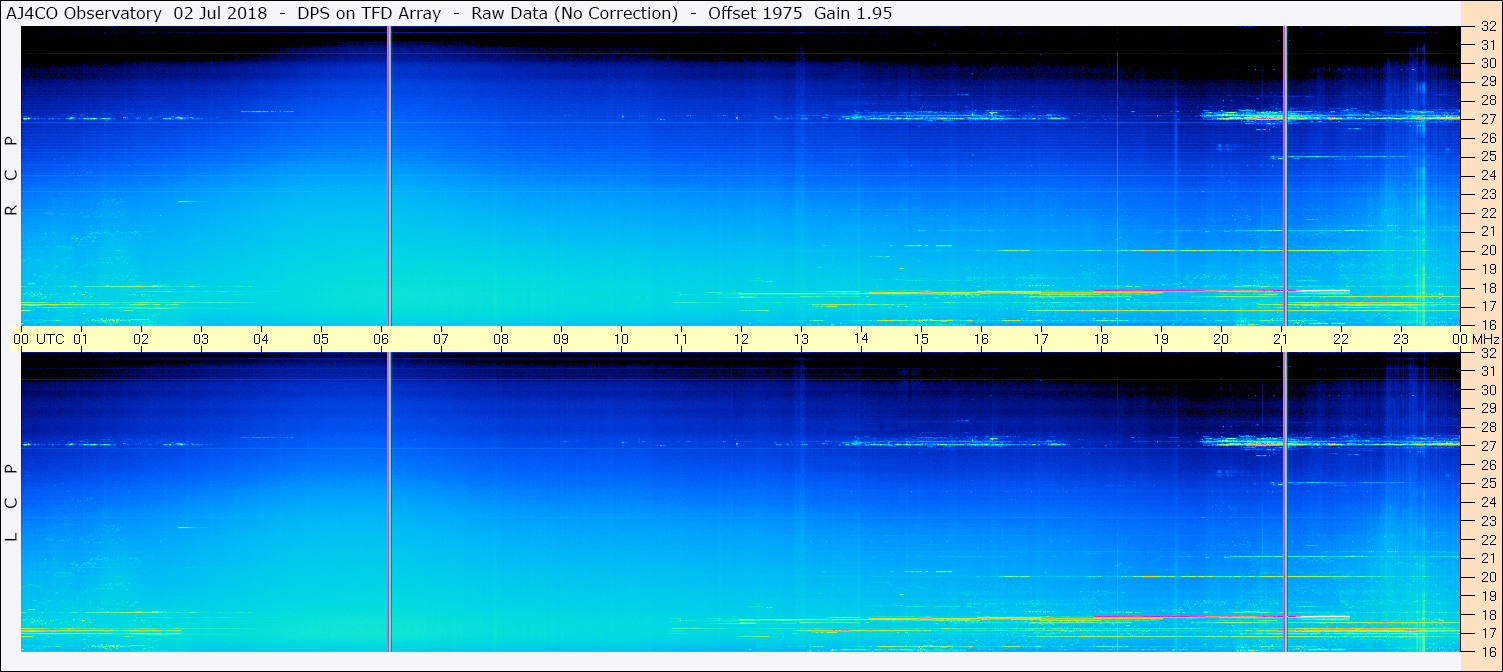Click the 32 MHz tick in the RCP panel

click(1488, 26)
